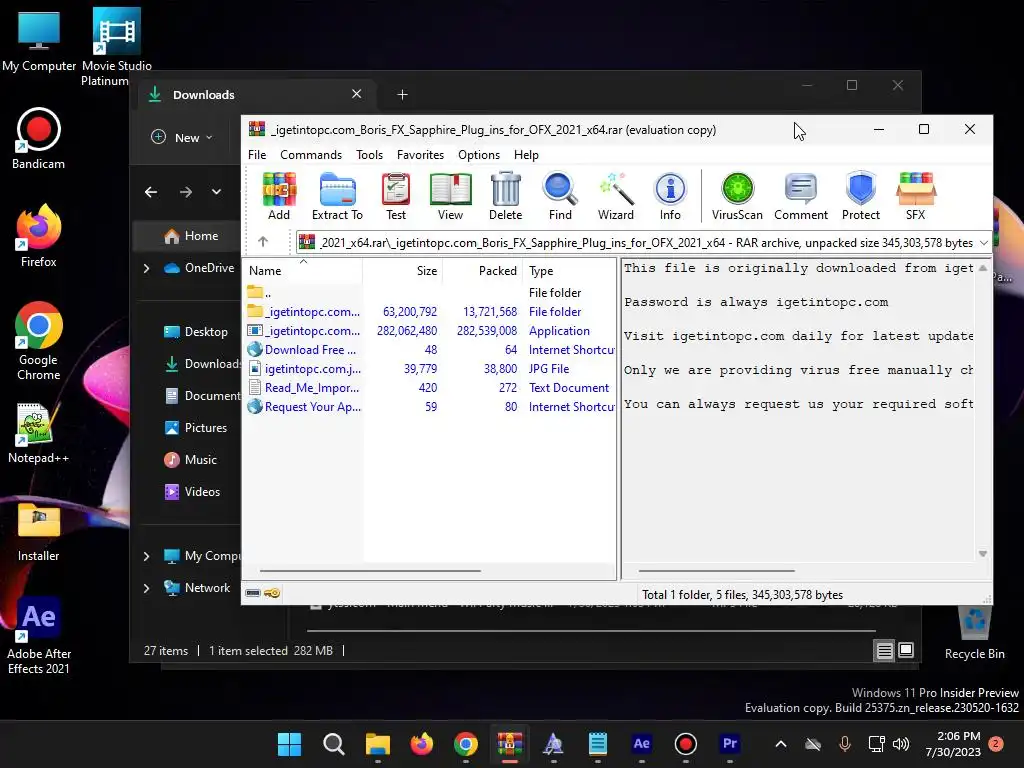The width and height of the screenshot is (1024, 768).
Task: Switch Explorer to details view
Action: coord(884,650)
